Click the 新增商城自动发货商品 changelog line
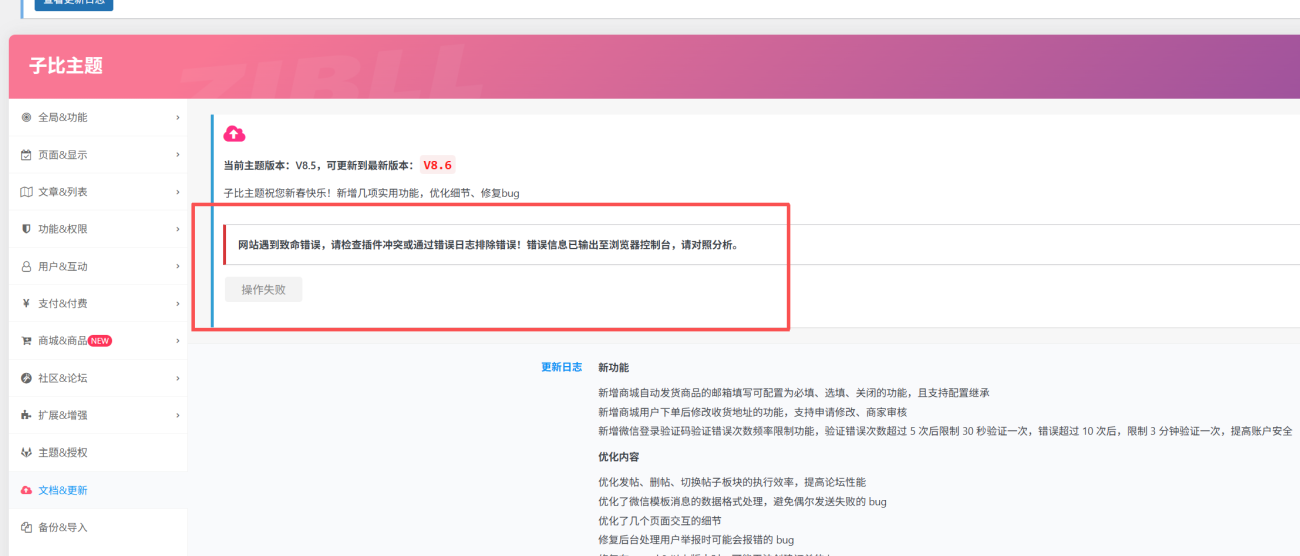 pos(794,393)
